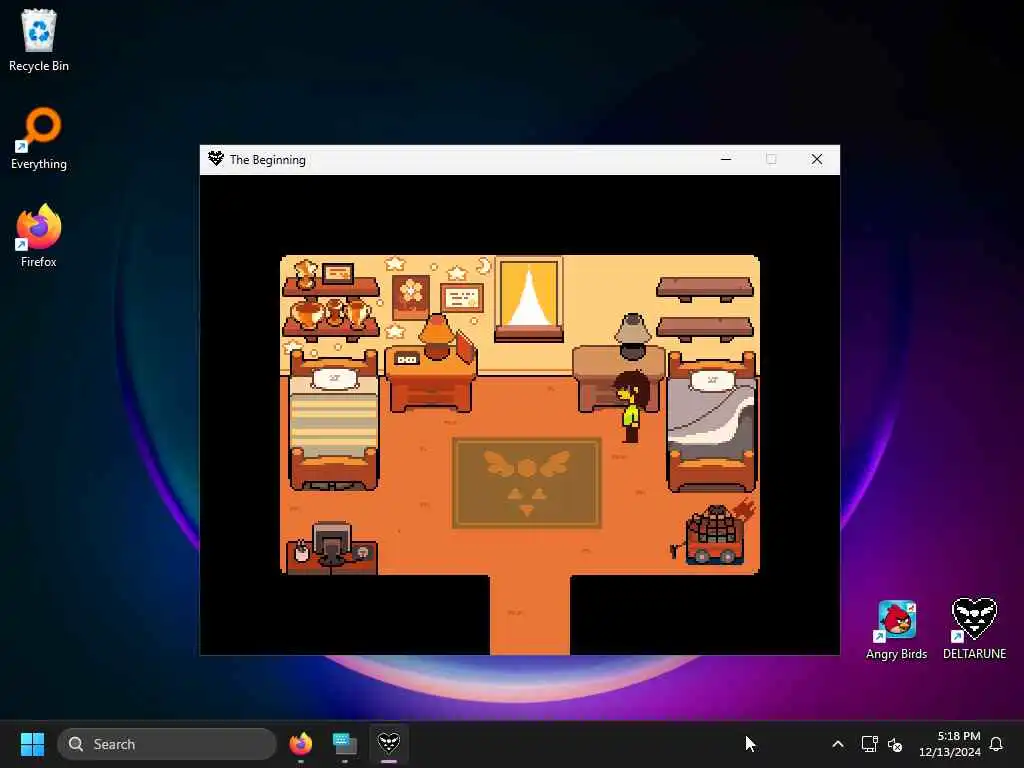Click the trophies on the left shelf
This screenshot has width=1024, height=768.
coord(332,312)
